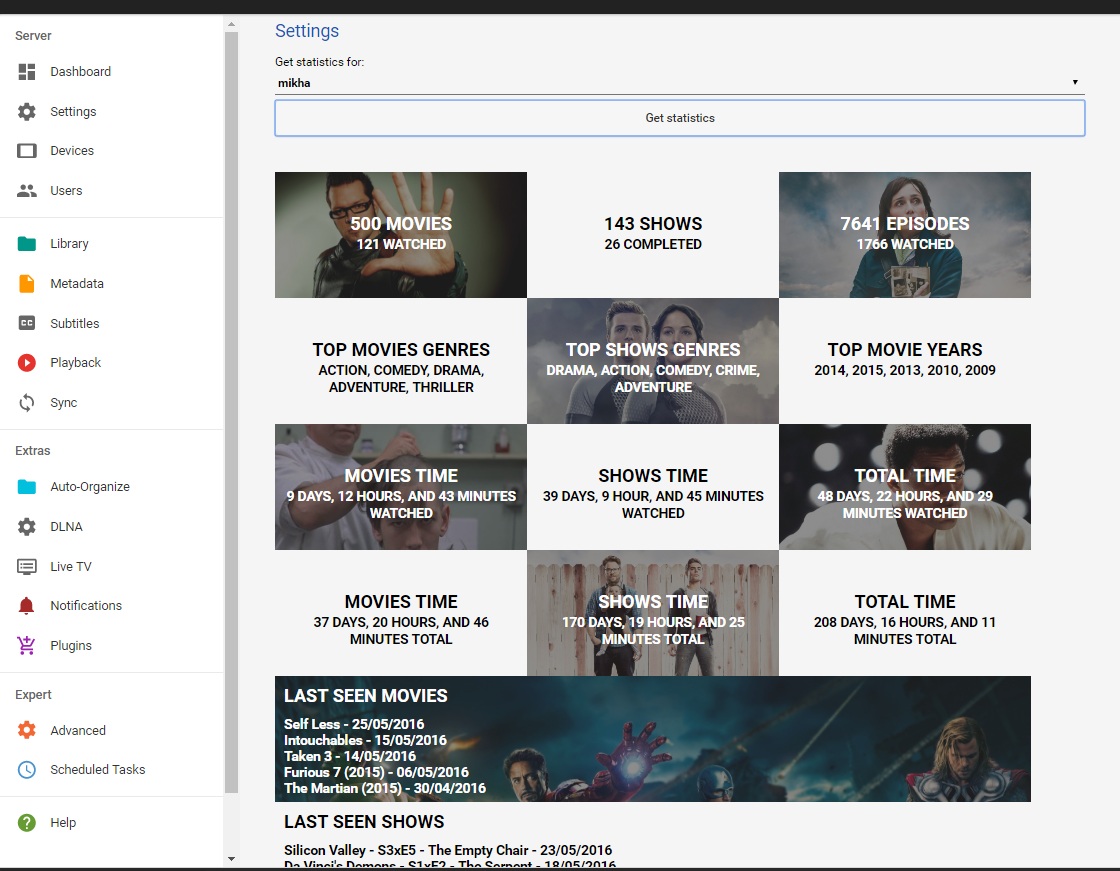
Task: Select the Library menu label
Action: pyautogui.click(x=69, y=244)
